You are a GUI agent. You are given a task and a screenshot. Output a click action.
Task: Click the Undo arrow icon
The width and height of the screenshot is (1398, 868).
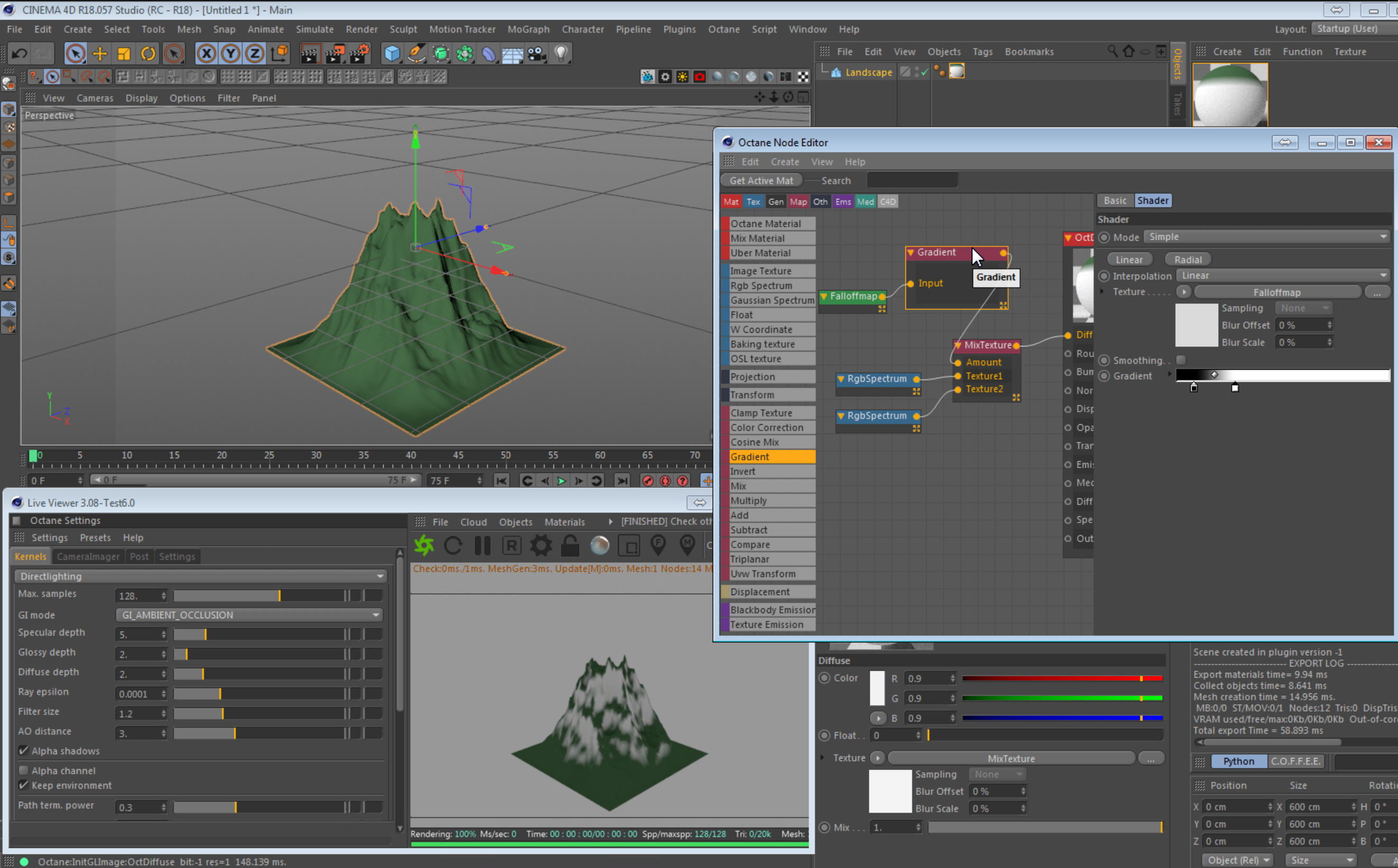tap(20, 53)
